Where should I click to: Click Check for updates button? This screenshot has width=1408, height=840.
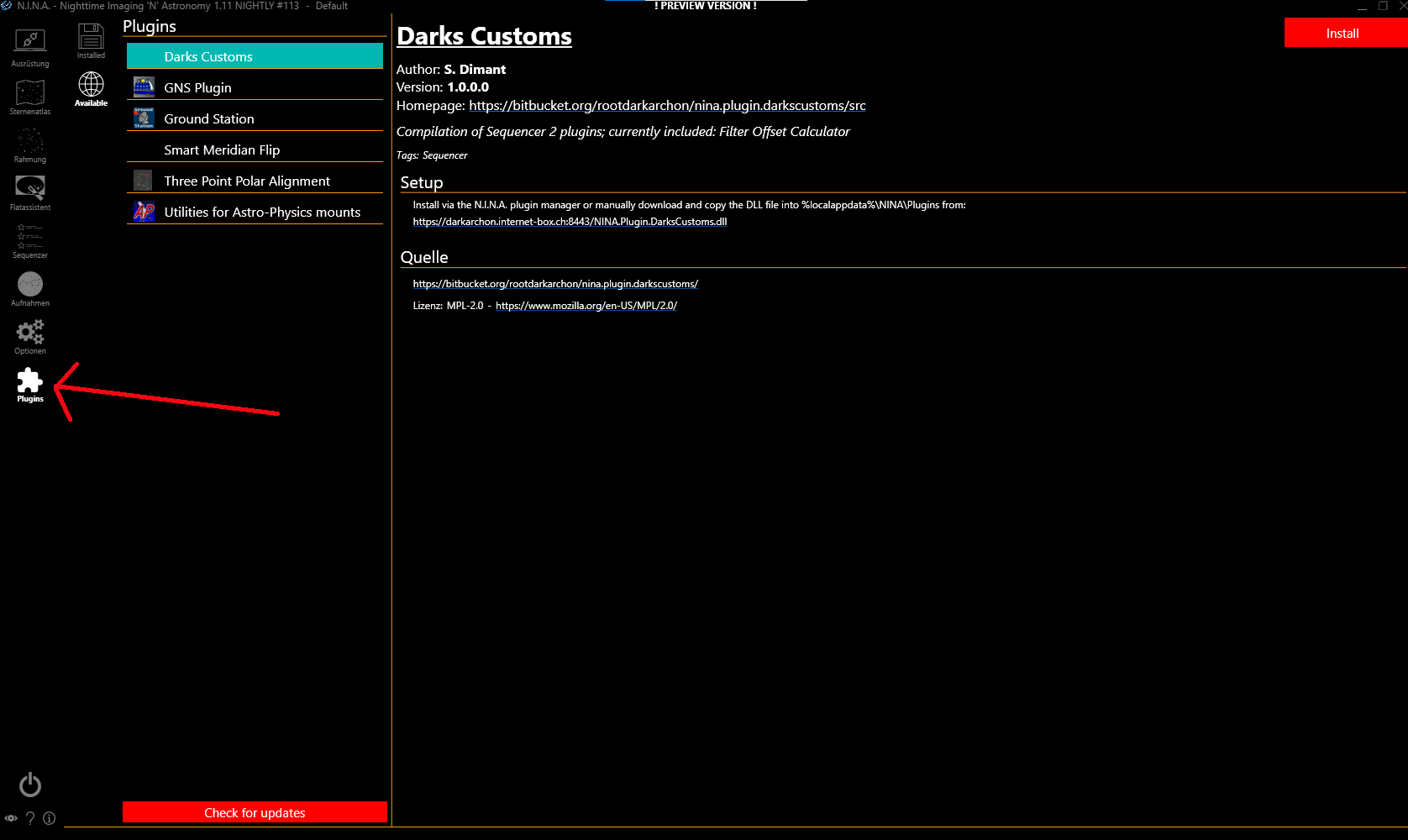255,812
